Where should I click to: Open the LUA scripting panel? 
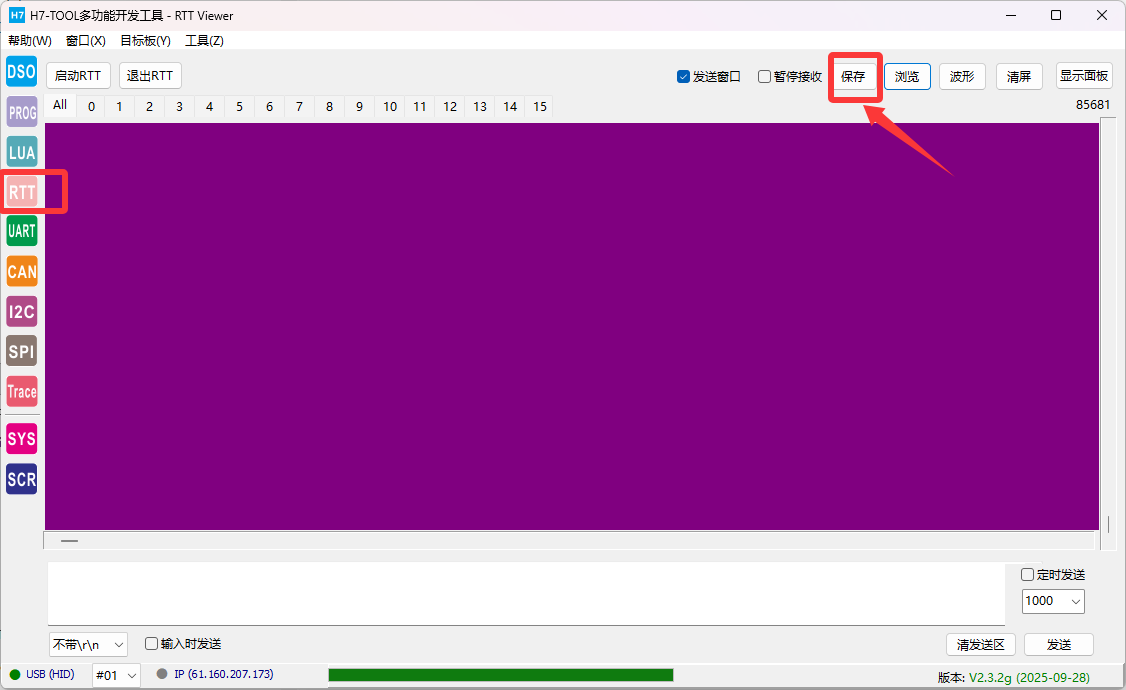[x=21, y=152]
